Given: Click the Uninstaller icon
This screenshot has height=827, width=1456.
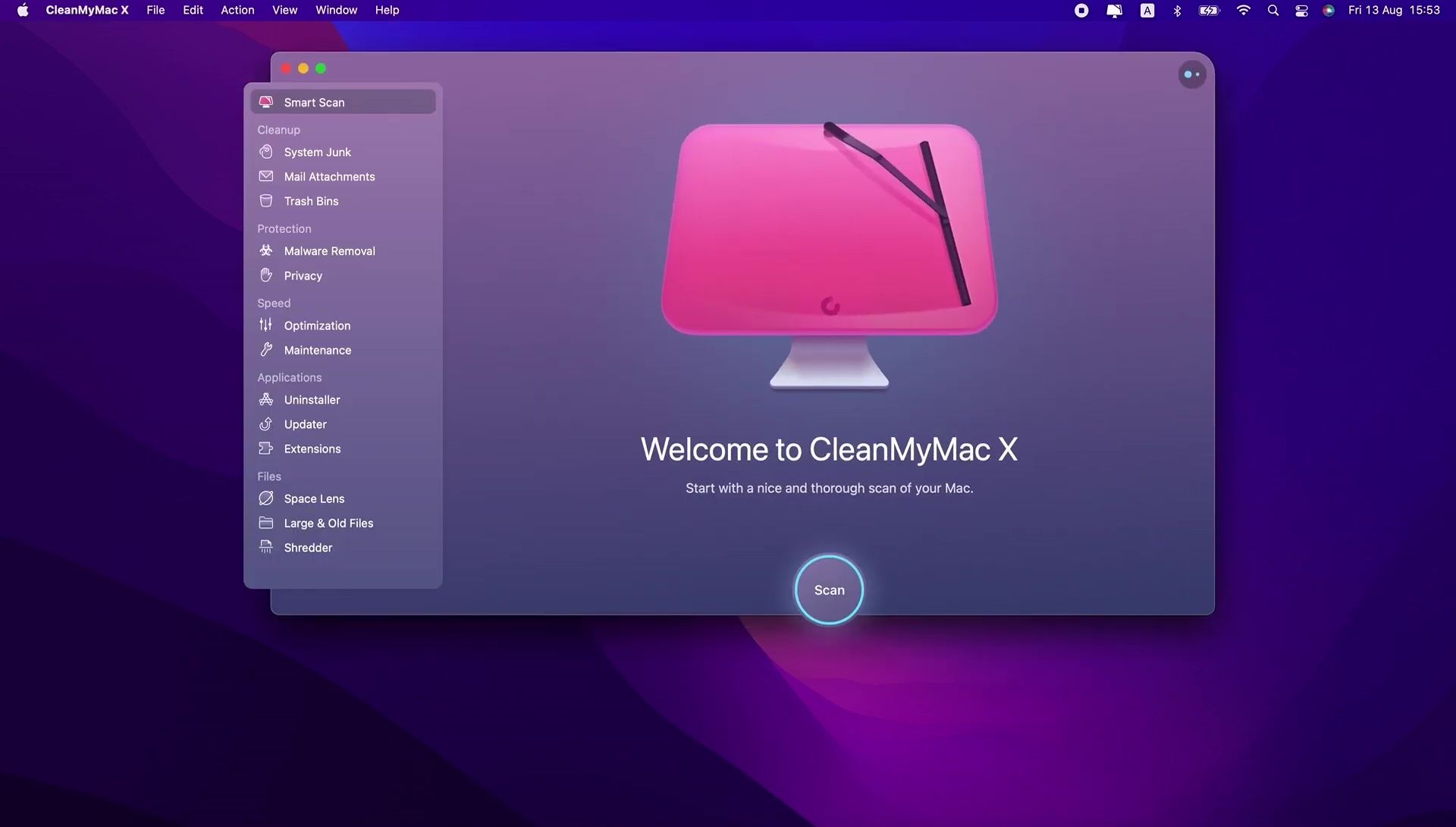Looking at the screenshot, I should click(x=266, y=399).
